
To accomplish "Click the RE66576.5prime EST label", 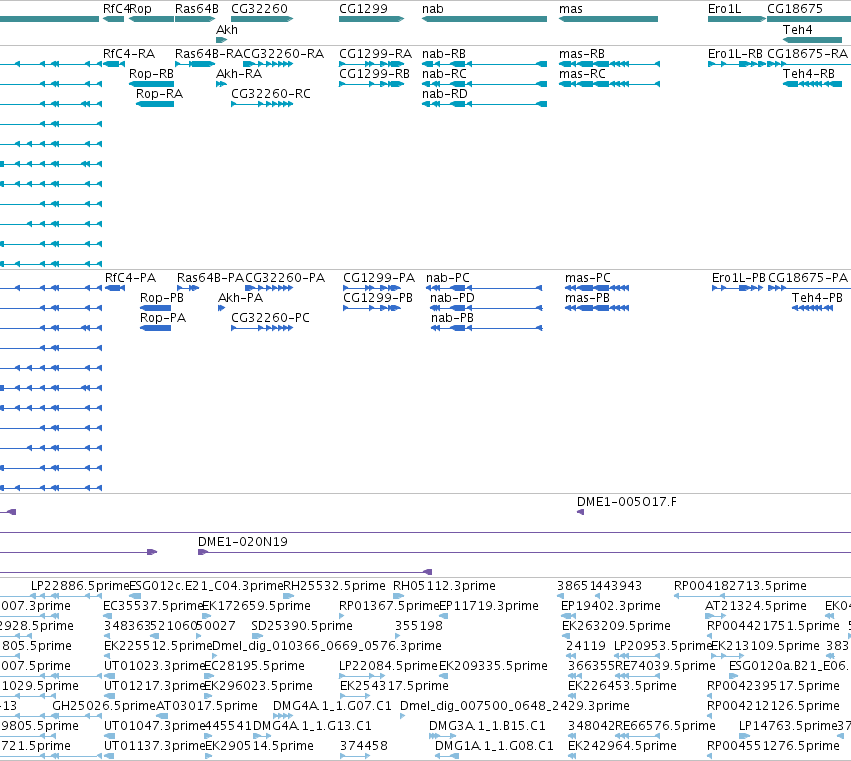I will tap(665, 726).
